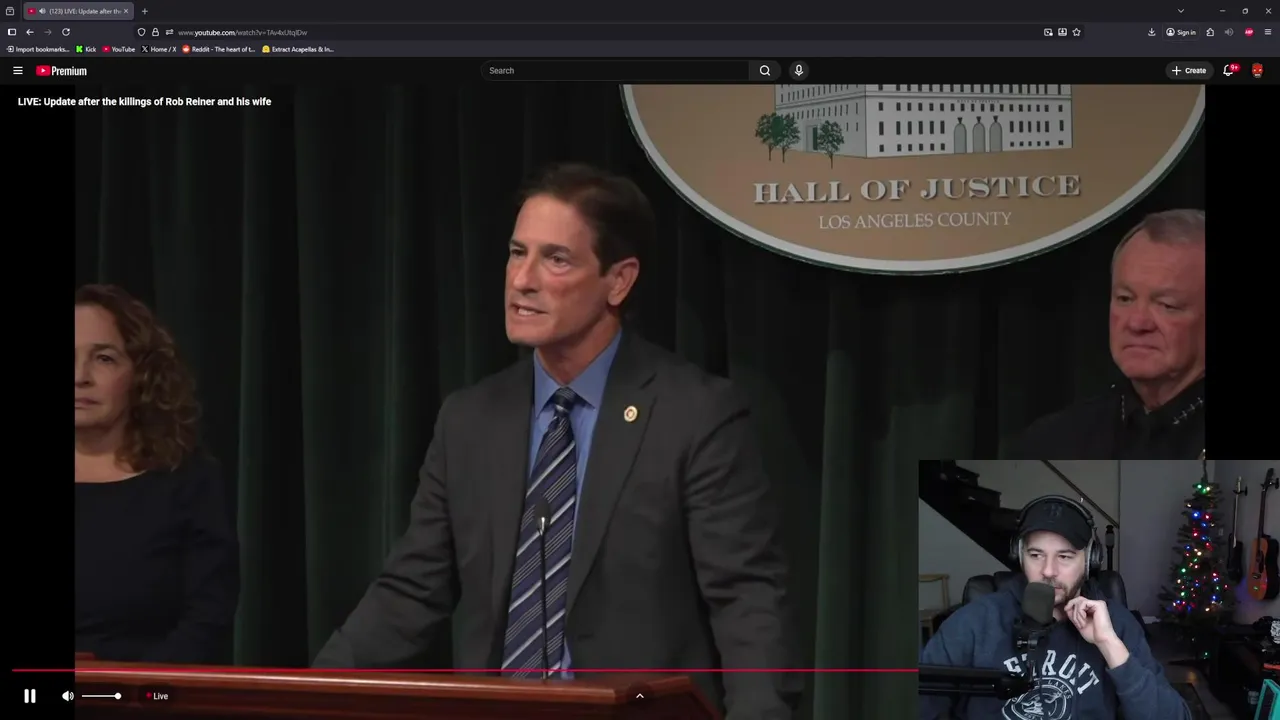Click the red Live indicator

tap(158, 696)
